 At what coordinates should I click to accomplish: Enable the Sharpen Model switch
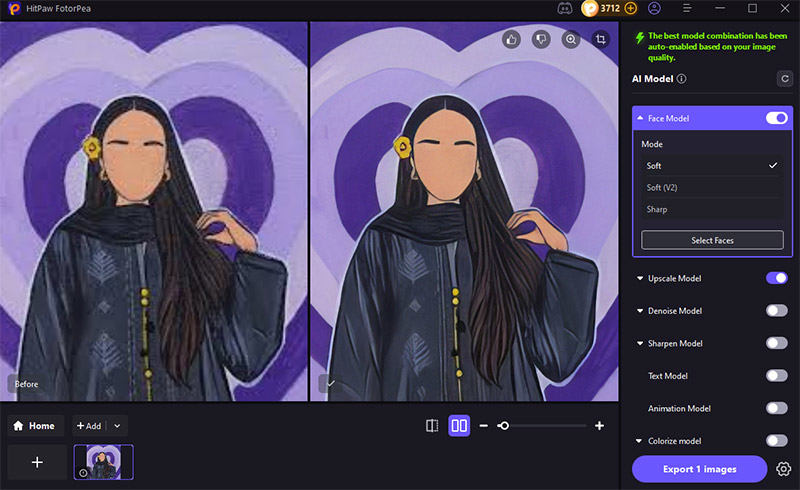pos(777,344)
